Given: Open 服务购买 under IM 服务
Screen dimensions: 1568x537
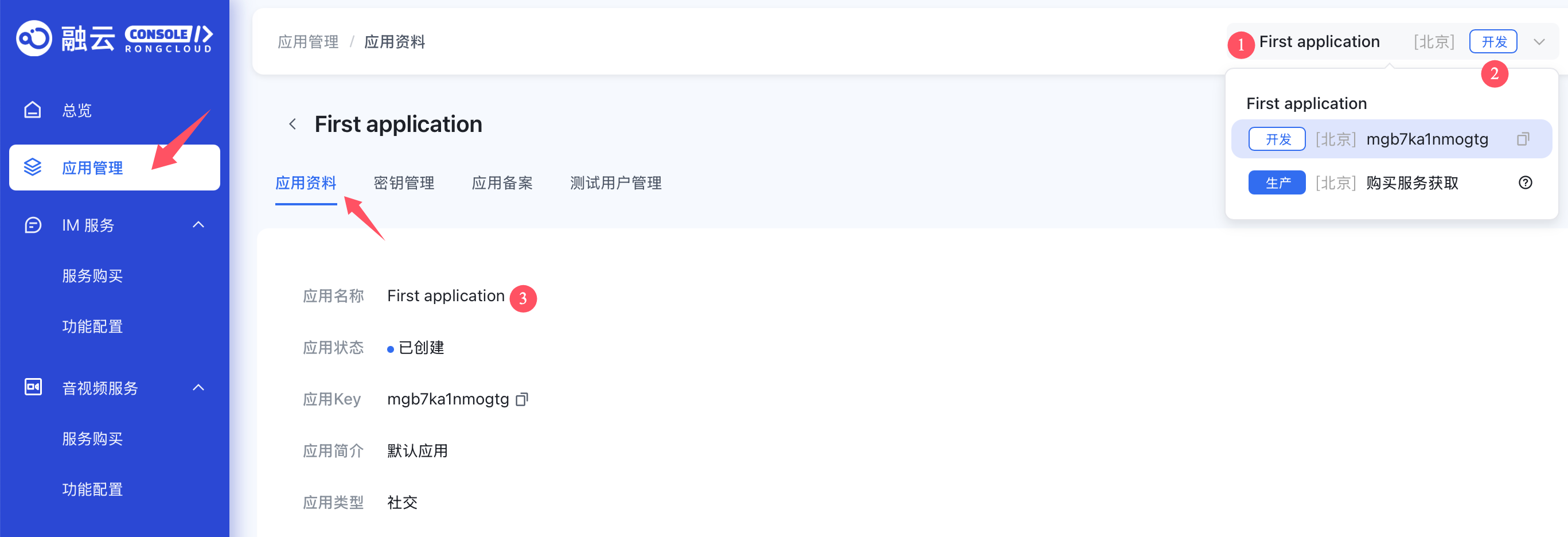Looking at the screenshot, I should coord(92,276).
